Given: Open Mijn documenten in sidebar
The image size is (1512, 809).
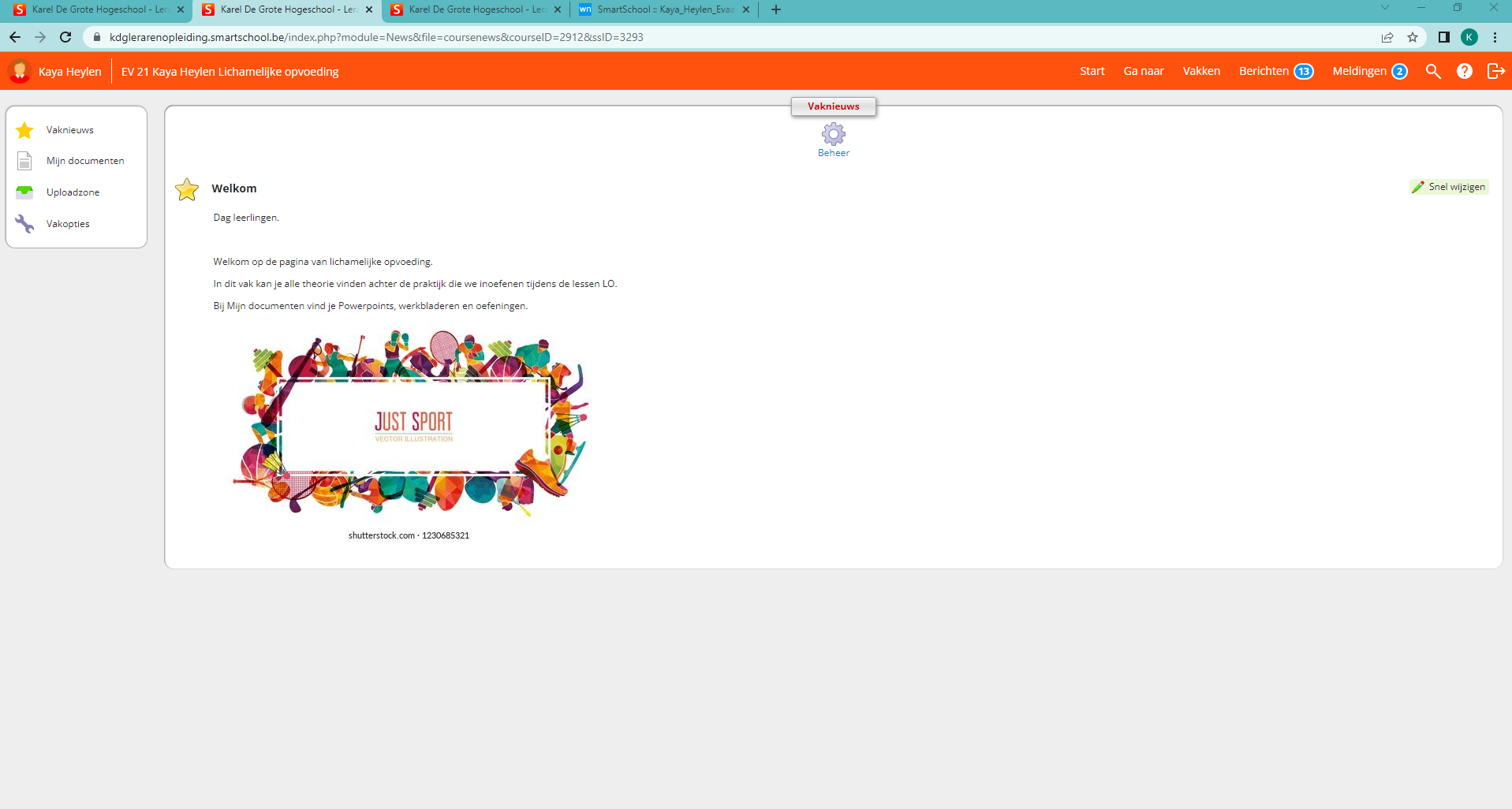Looking at the screenshot, I should (84, 161).
